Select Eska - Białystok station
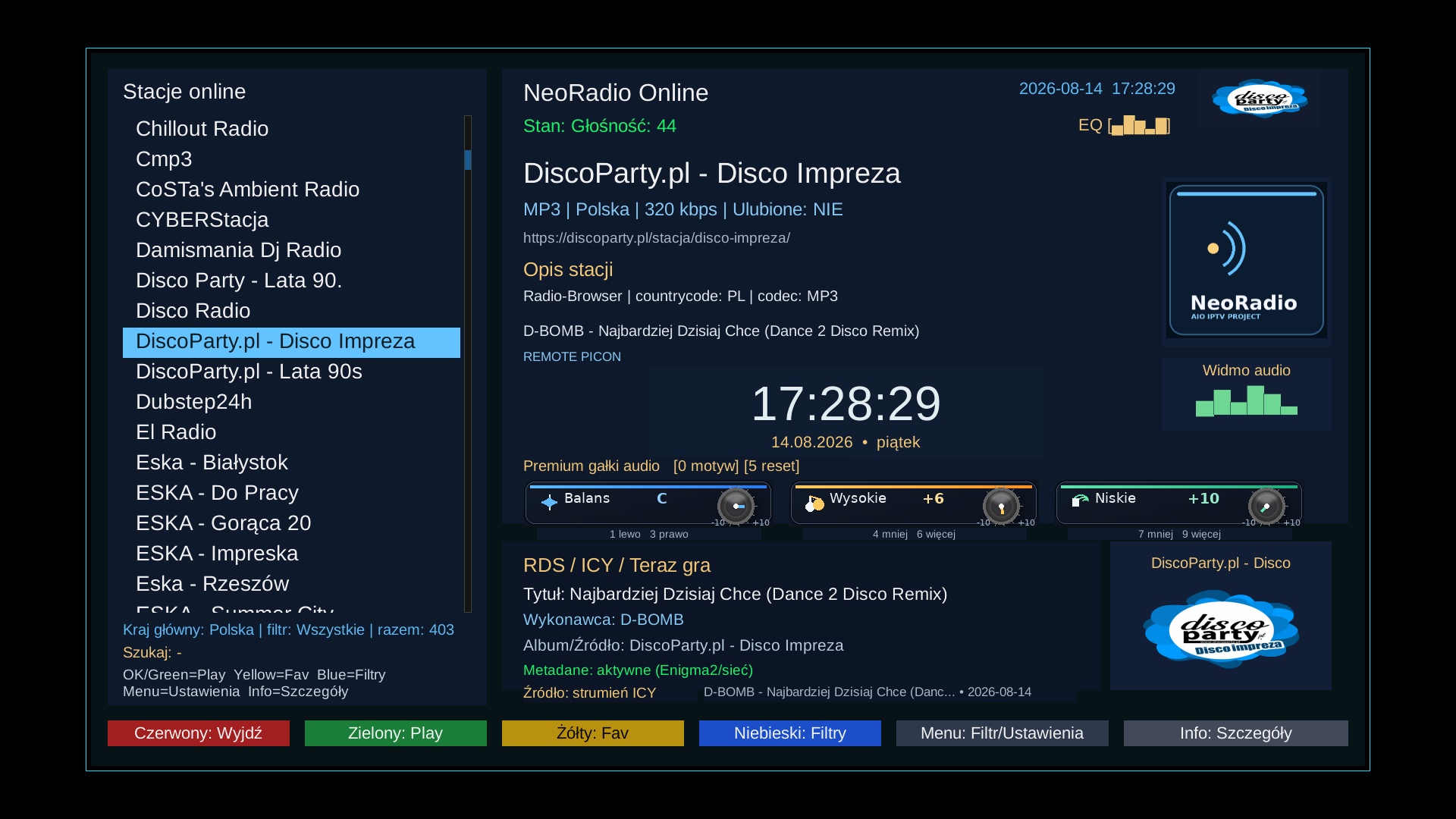This screenshot has width=1456, height=819. 291,463
